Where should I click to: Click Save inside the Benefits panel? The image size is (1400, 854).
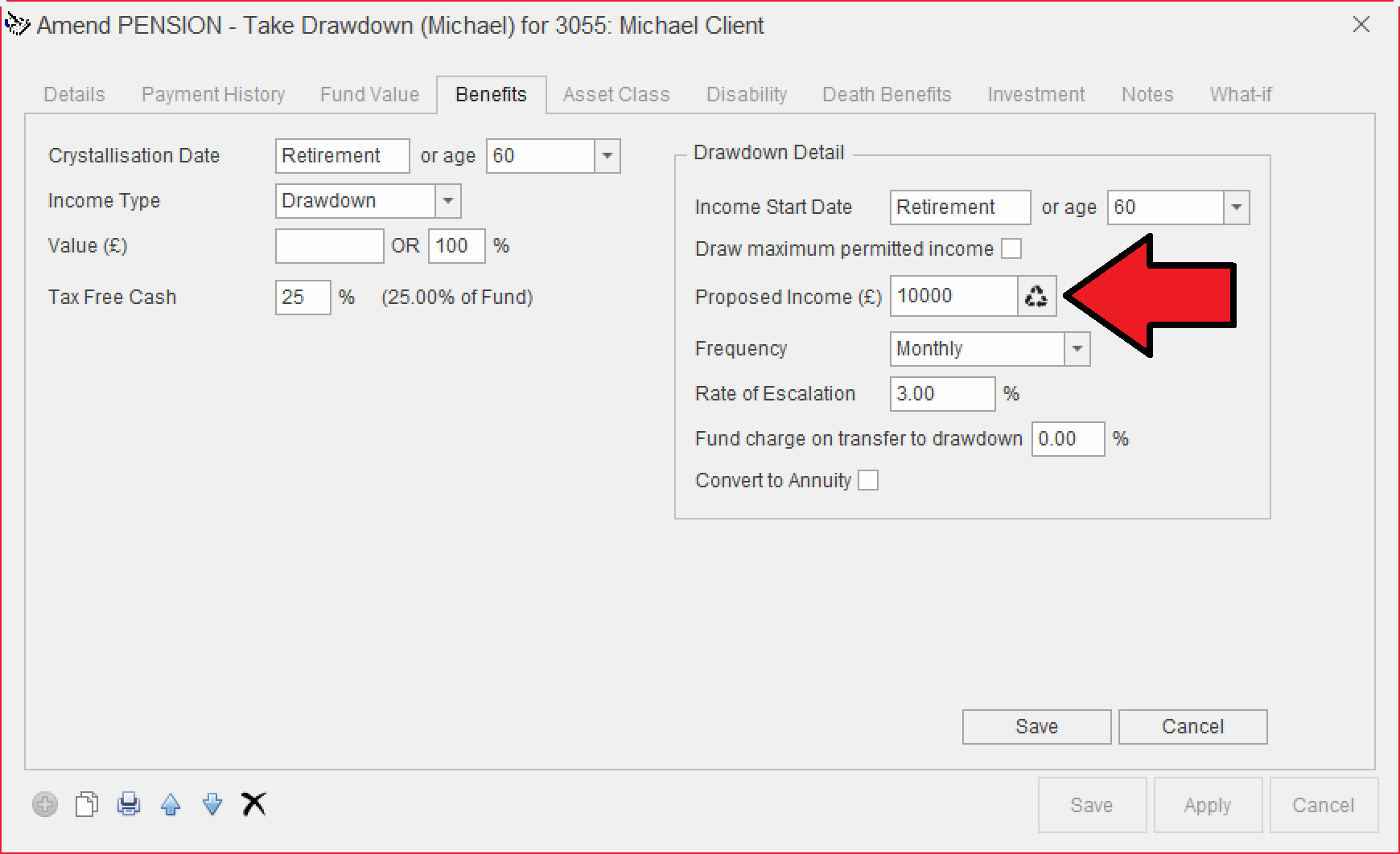pyautogui.click(x=1036, y=727)
